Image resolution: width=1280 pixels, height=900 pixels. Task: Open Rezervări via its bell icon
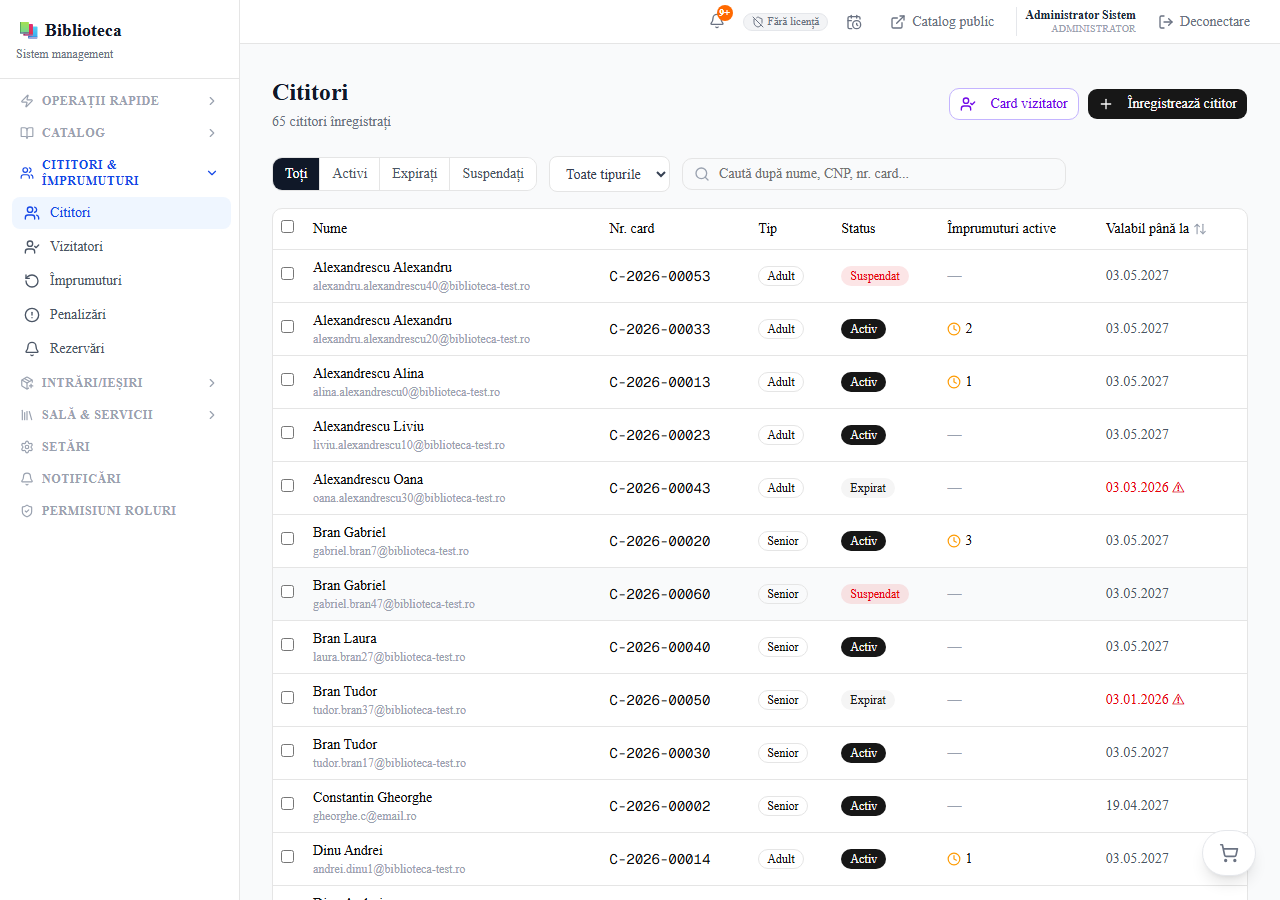[31, 349]
